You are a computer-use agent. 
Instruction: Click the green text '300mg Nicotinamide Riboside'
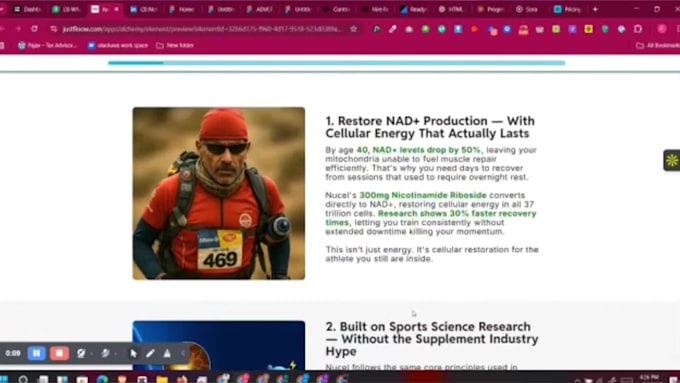[423, 195]
